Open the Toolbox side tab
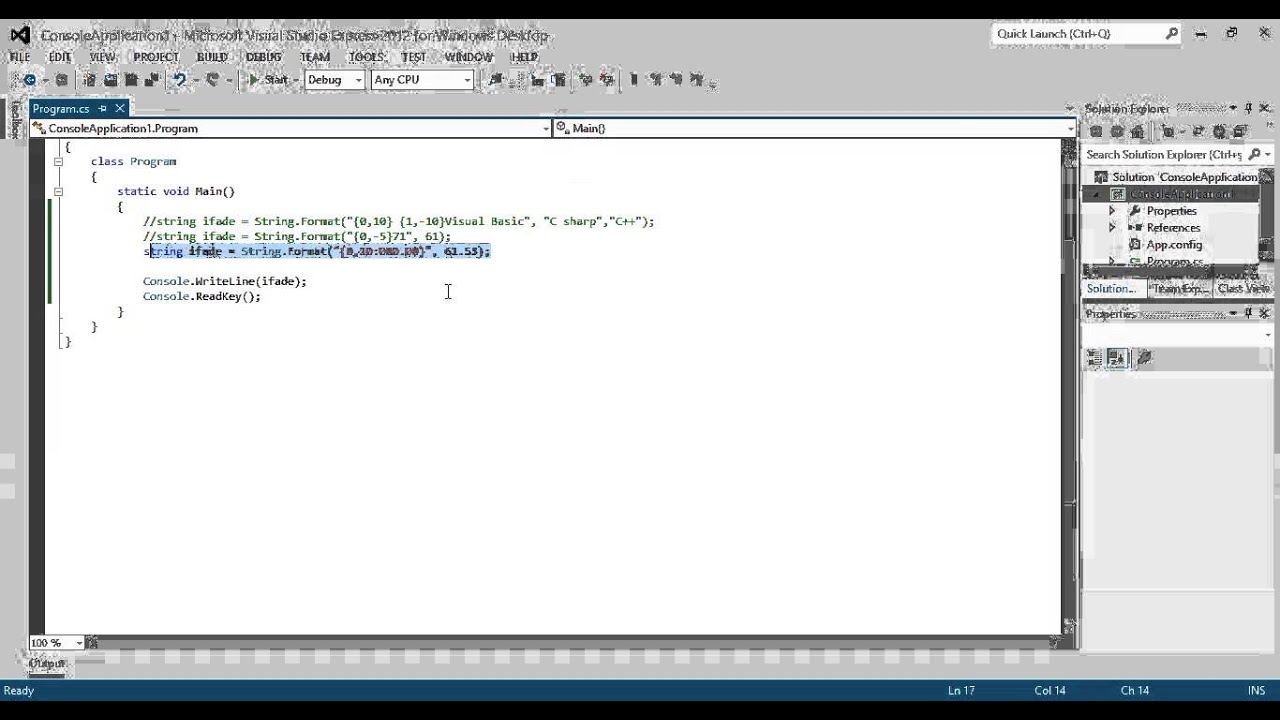This screenshot has height=720, width=1280. coord(15,119)
